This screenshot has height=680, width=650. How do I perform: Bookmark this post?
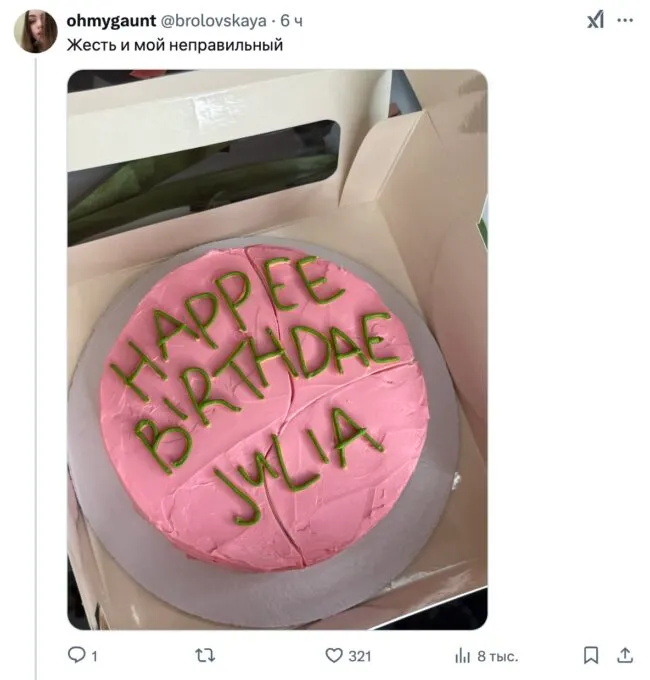click(x=591, y=655)
